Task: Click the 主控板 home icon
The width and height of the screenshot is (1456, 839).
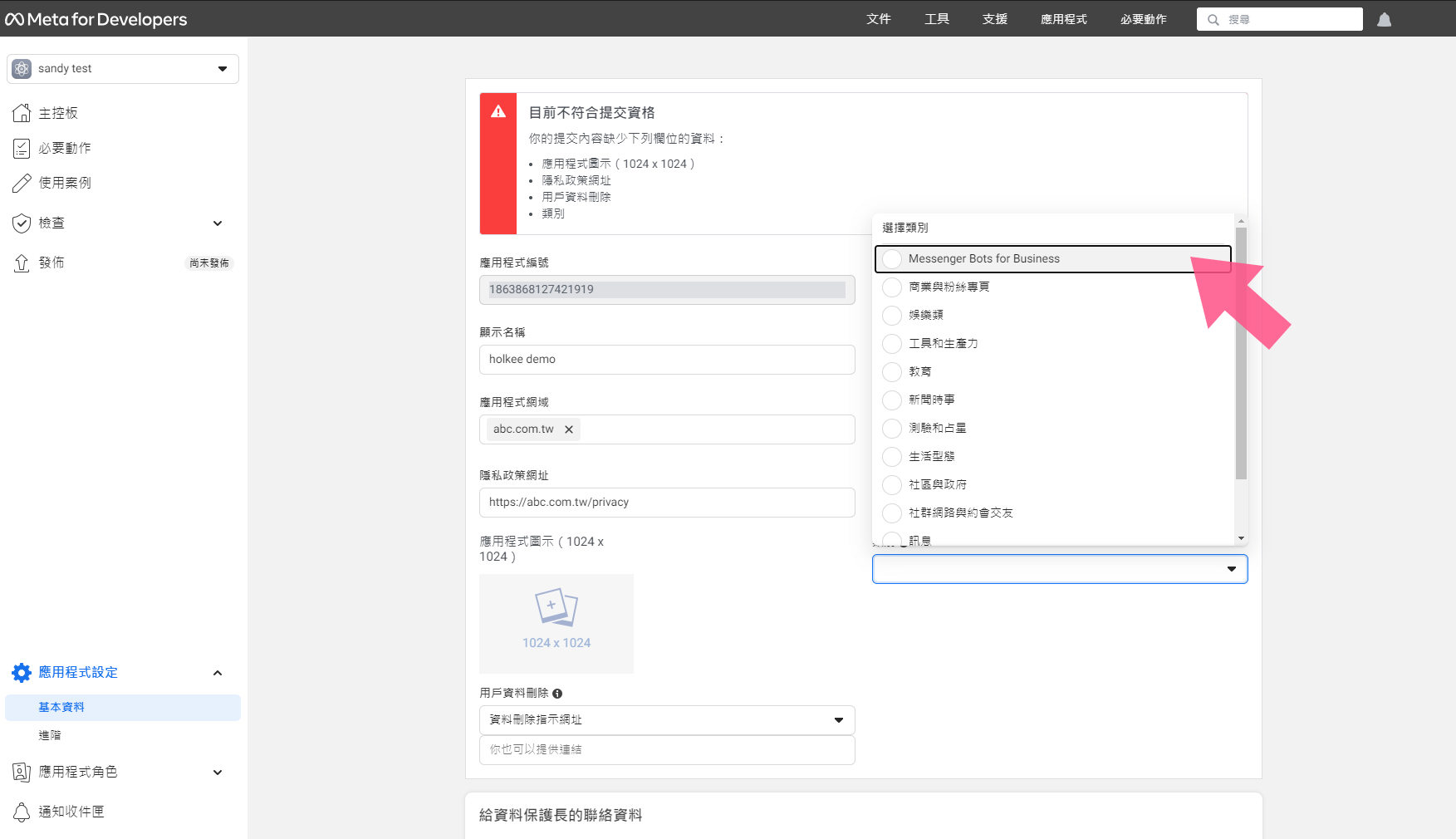Action: click(22, 113)
